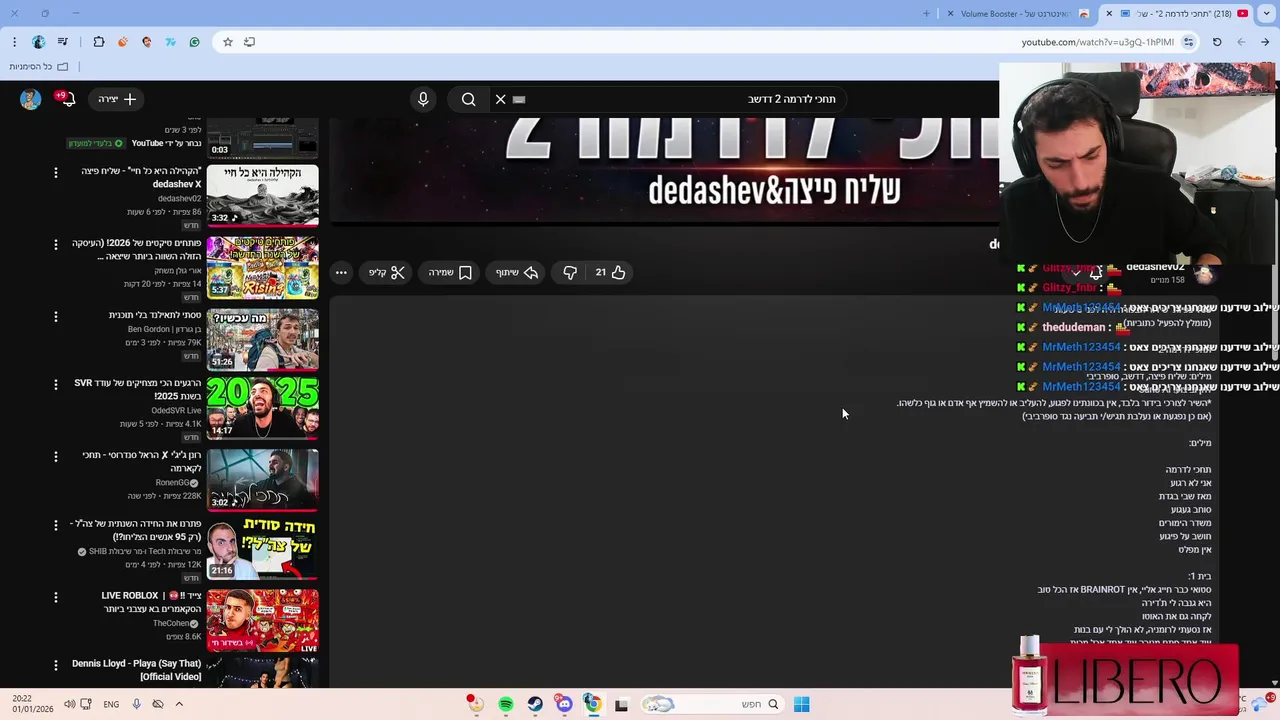Like the video with thumbs up
This screenshot has height=720, width=1280.
pos(610,272)
